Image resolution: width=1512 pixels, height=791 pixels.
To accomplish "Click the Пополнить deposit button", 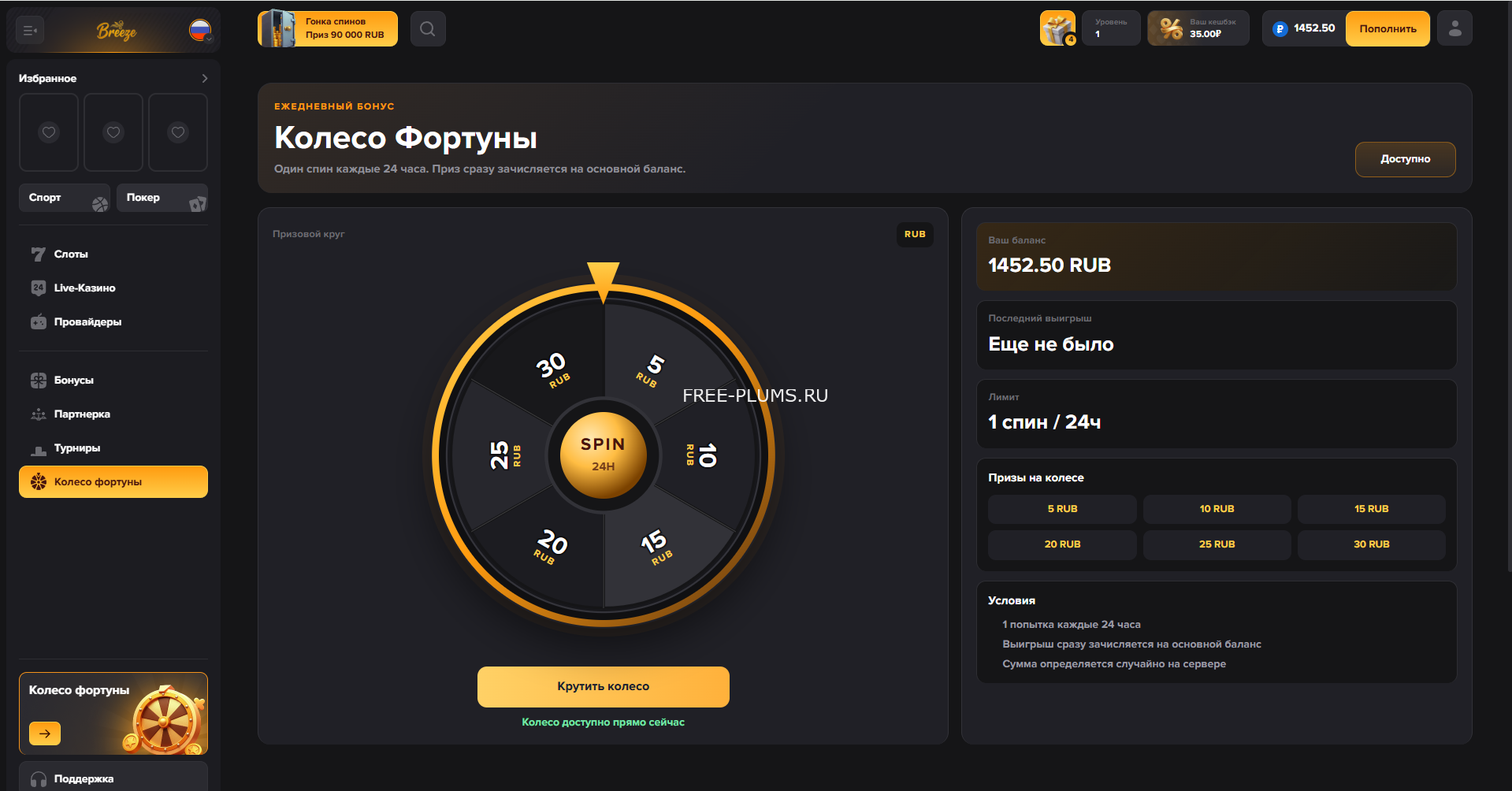I will 1388,29.
